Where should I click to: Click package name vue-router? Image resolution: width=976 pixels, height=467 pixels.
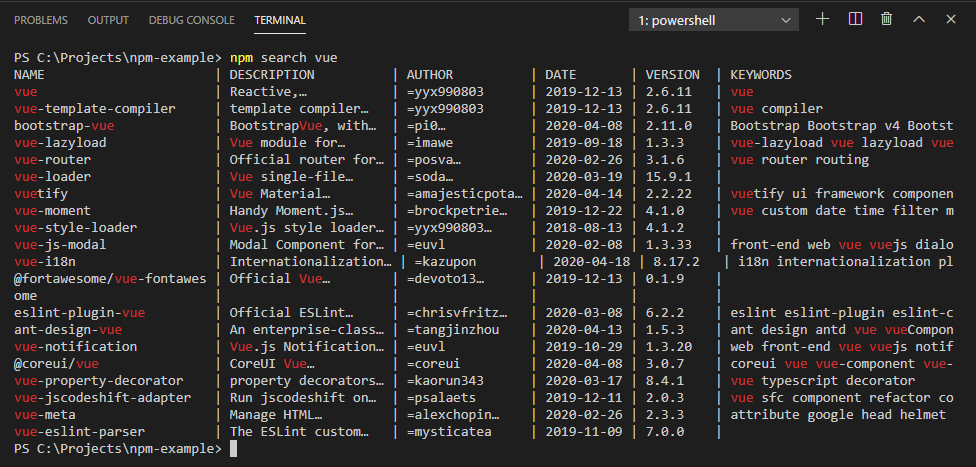(x=52, y=160)
